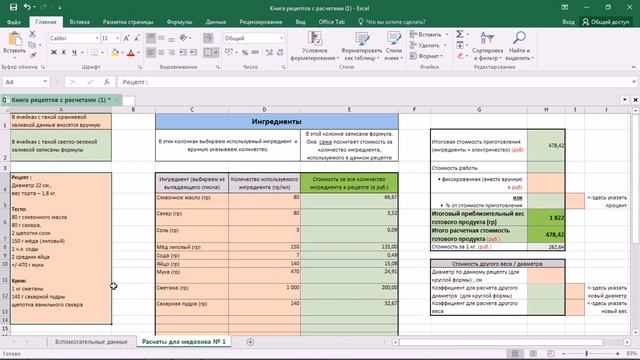640x360 pixels.
Task: Click the increase decimal places icon
Action: click(x=269, y=53)
